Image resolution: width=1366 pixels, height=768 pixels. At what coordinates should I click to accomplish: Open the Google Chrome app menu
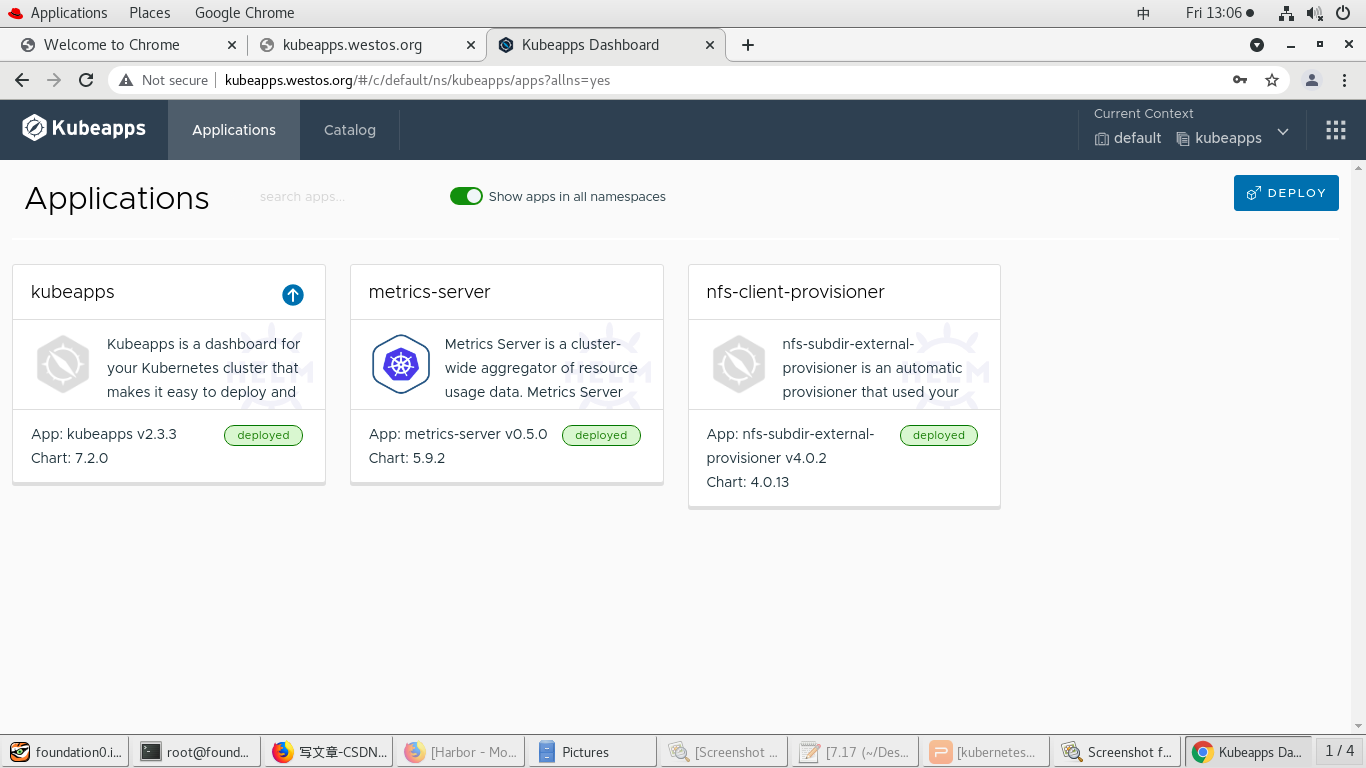click(x=244, y=13)
